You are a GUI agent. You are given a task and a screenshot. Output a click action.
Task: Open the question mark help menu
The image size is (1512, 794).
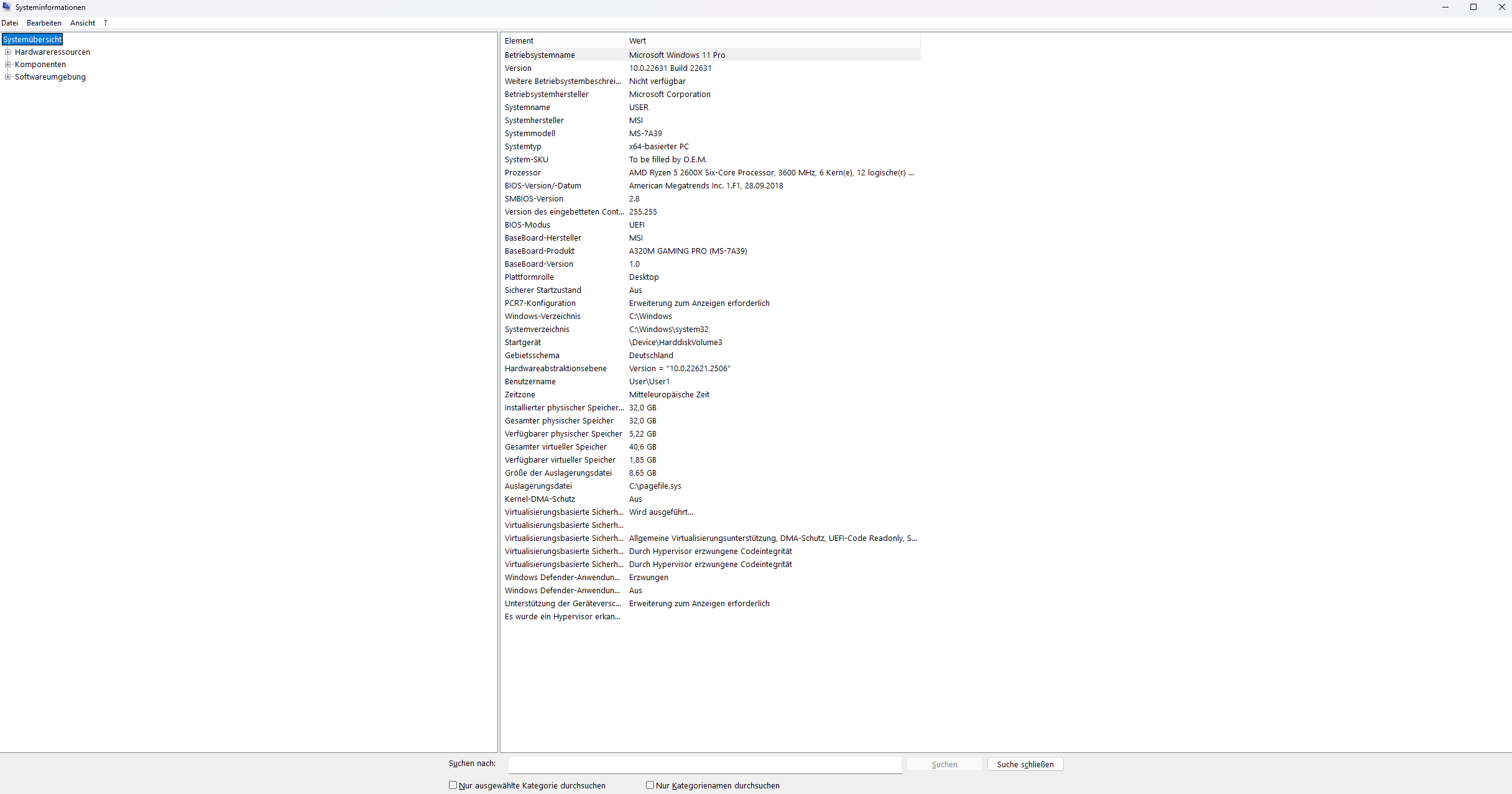coord(106,23)
